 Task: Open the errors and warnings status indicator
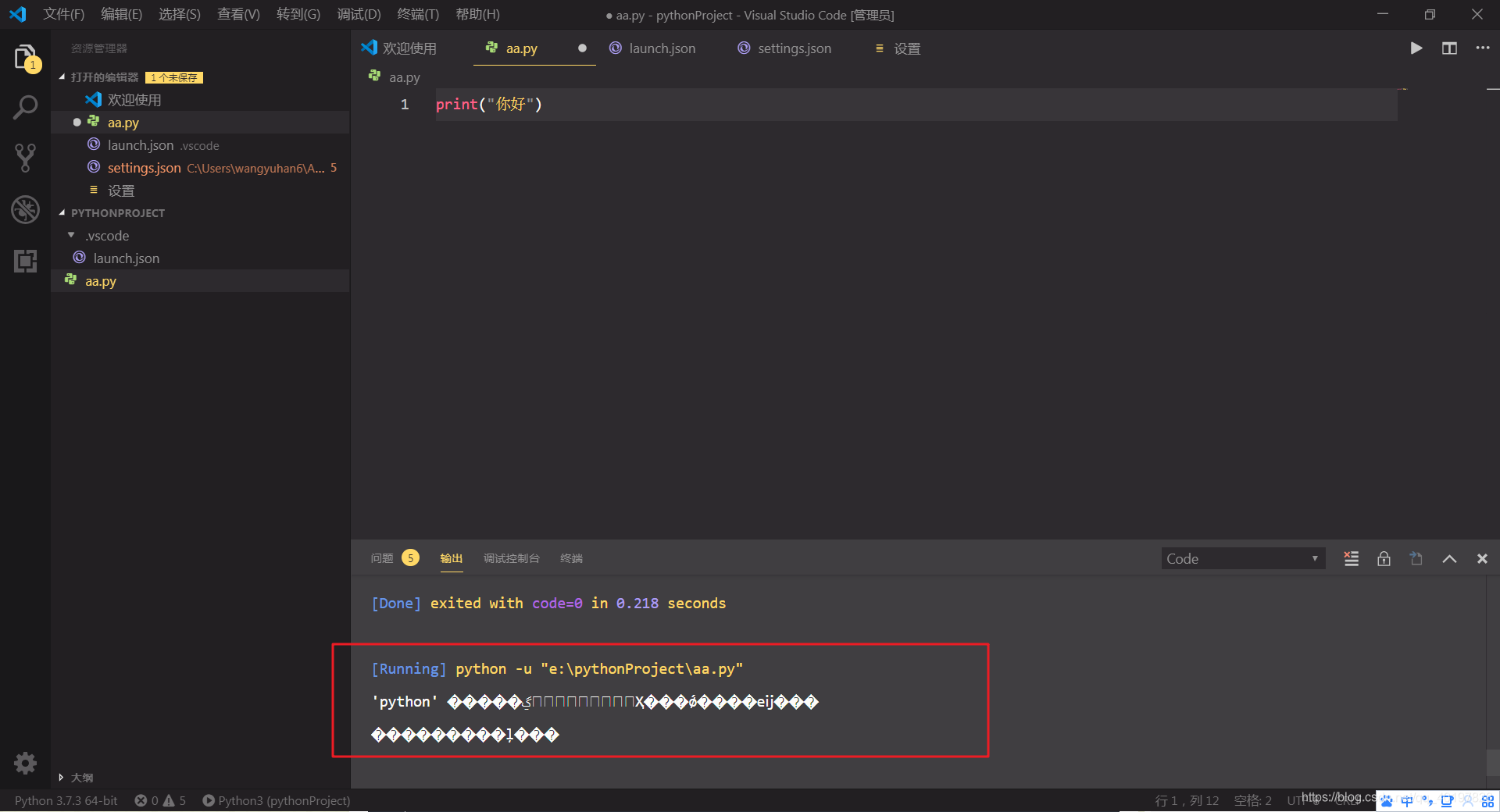click(x=160, y=801)
